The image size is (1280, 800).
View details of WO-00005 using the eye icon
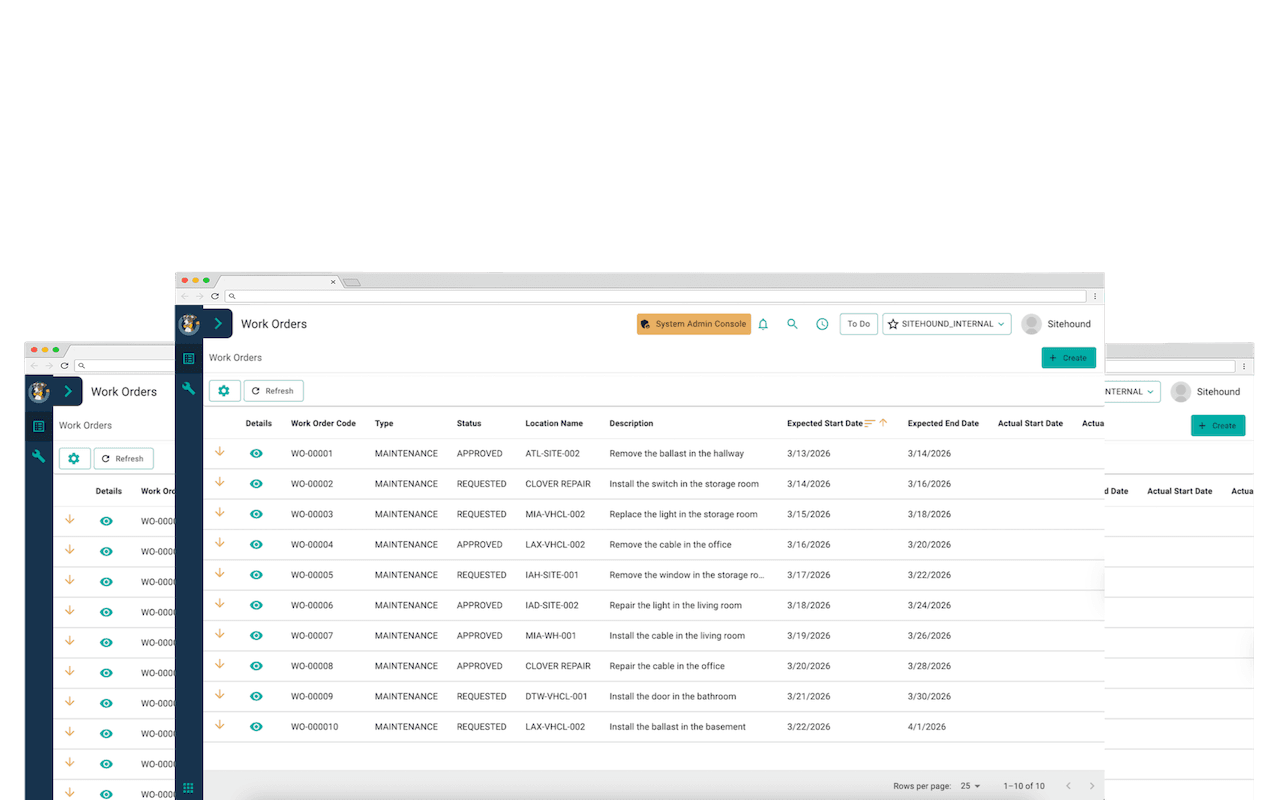(256, 574)
